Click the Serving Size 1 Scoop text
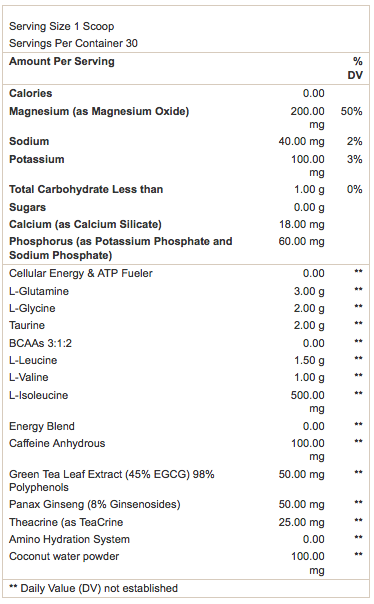The width and height of the screenshot is (374, 604). (x=62, y=26)
